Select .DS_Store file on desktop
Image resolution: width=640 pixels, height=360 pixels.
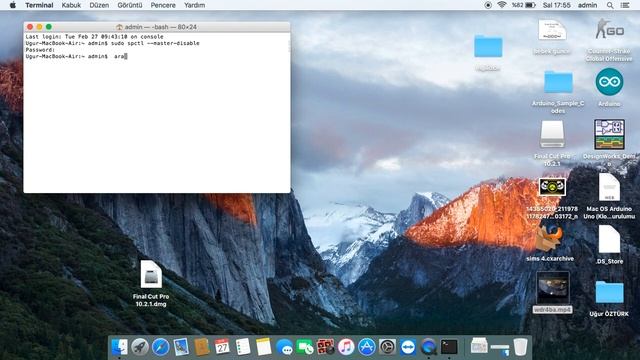[609, 240]
